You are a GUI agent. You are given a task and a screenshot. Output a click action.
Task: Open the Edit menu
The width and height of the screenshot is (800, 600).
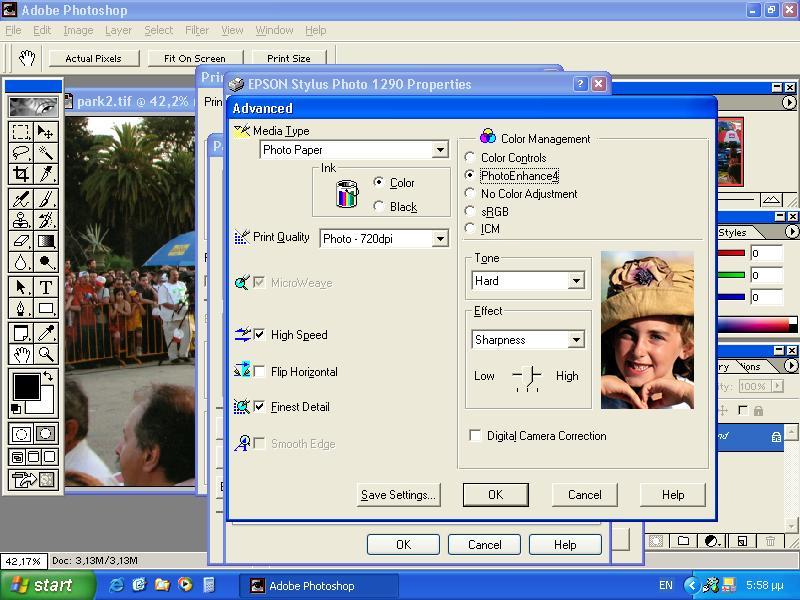pos(42,30)
